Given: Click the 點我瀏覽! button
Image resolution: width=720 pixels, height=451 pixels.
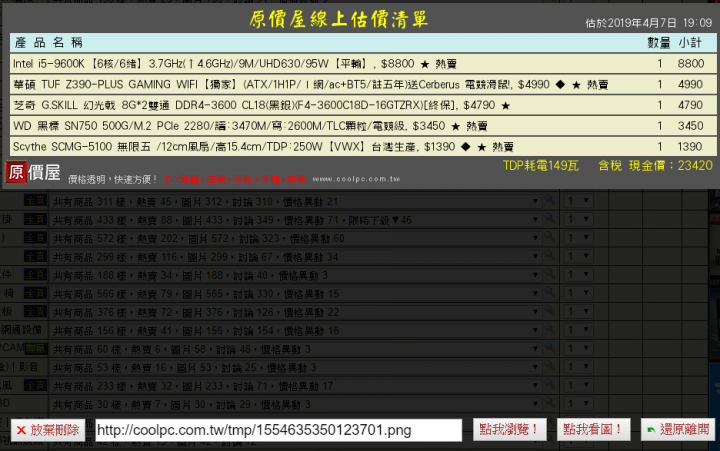Looking at the screenshot, I should (510, 429).
